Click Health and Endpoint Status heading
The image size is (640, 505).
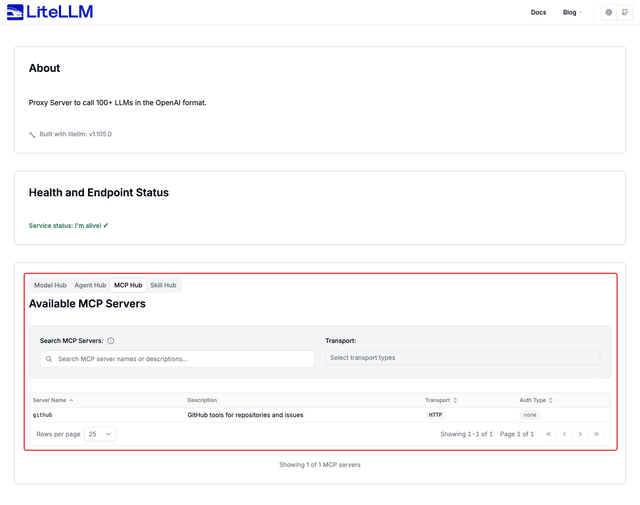[99, 192]
